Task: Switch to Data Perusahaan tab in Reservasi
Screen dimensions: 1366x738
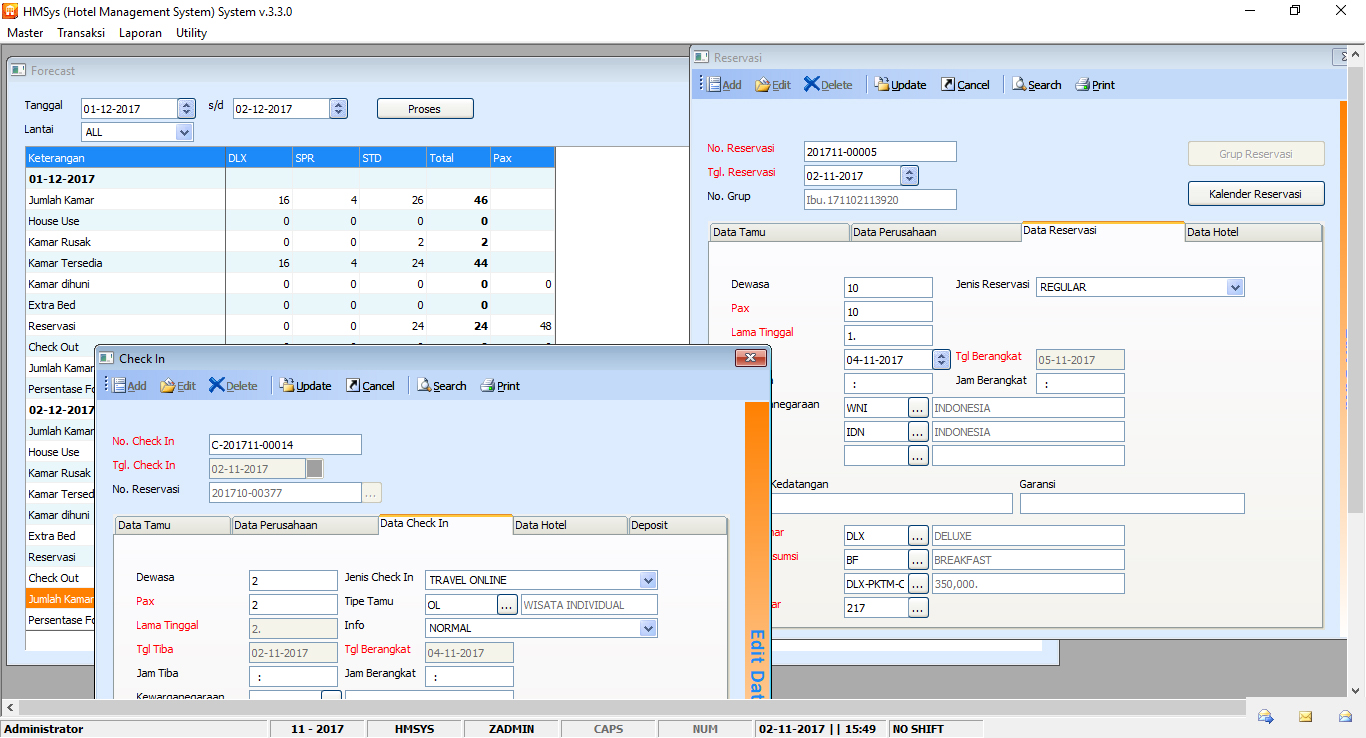Action: [935, 232]
